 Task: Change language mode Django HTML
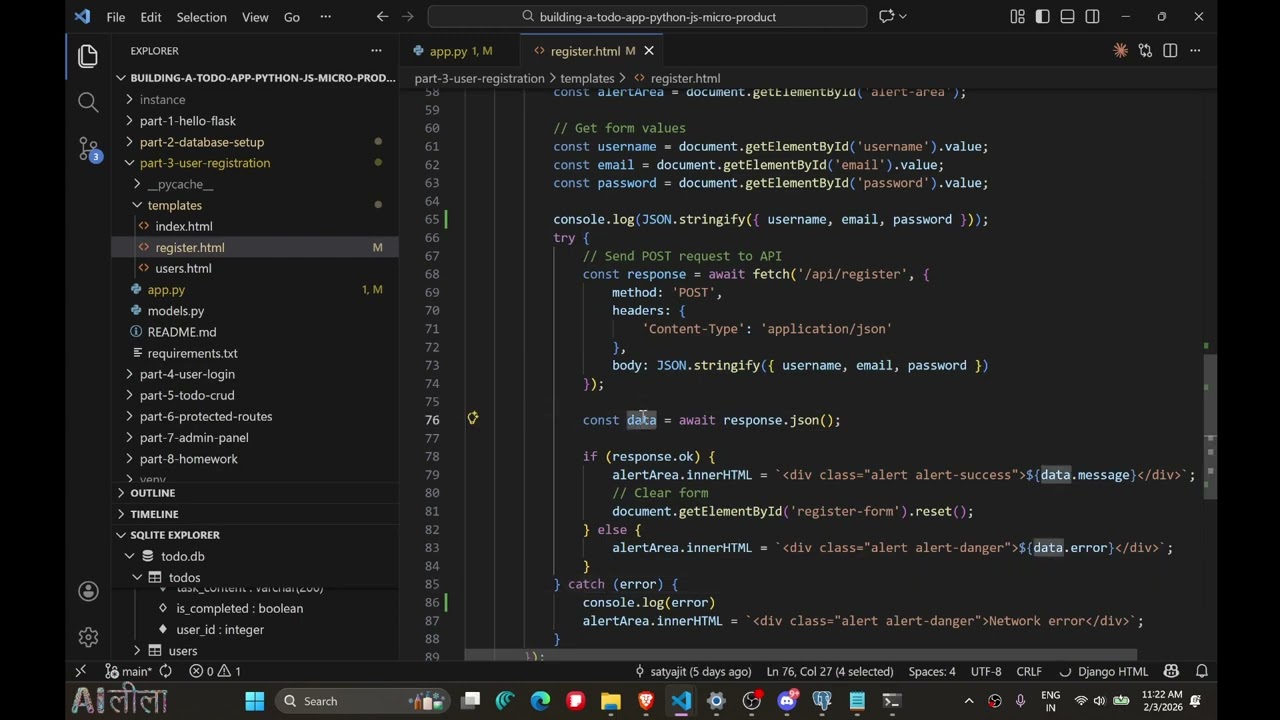tap(1113, 672)
